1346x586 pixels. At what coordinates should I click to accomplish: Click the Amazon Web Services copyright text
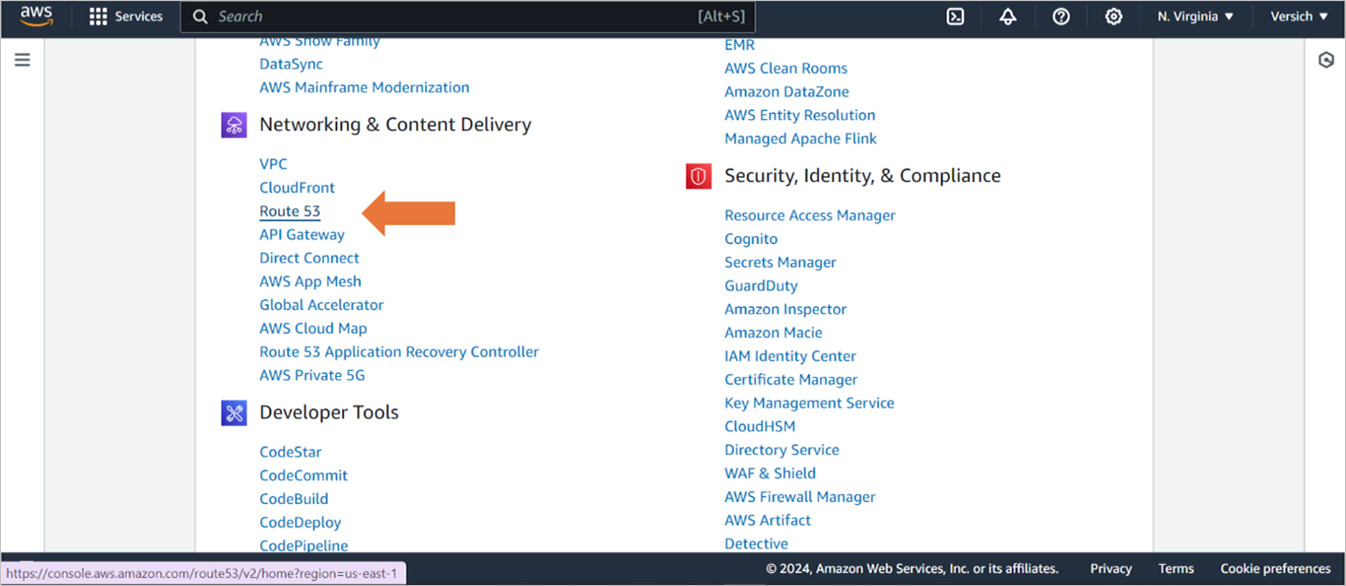click(x=912, y=569)
